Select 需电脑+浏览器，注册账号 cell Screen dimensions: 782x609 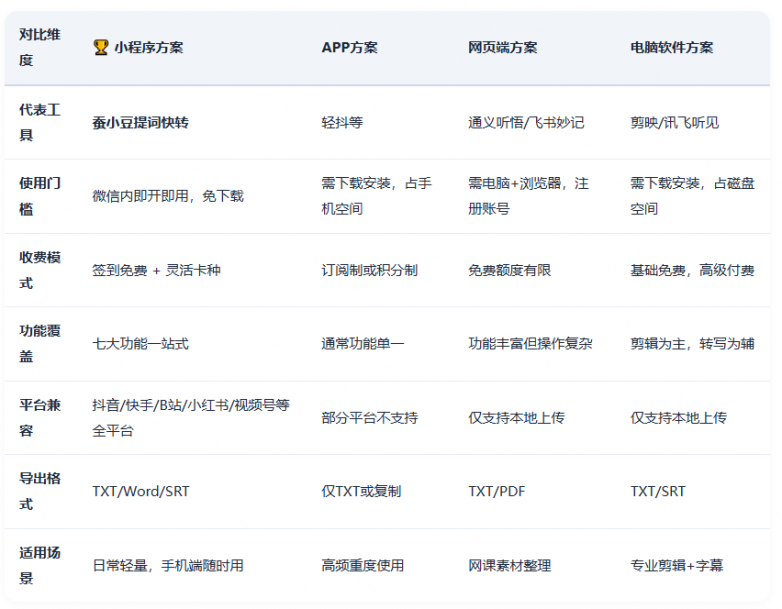pyautogui.click(x=528, y=196)
